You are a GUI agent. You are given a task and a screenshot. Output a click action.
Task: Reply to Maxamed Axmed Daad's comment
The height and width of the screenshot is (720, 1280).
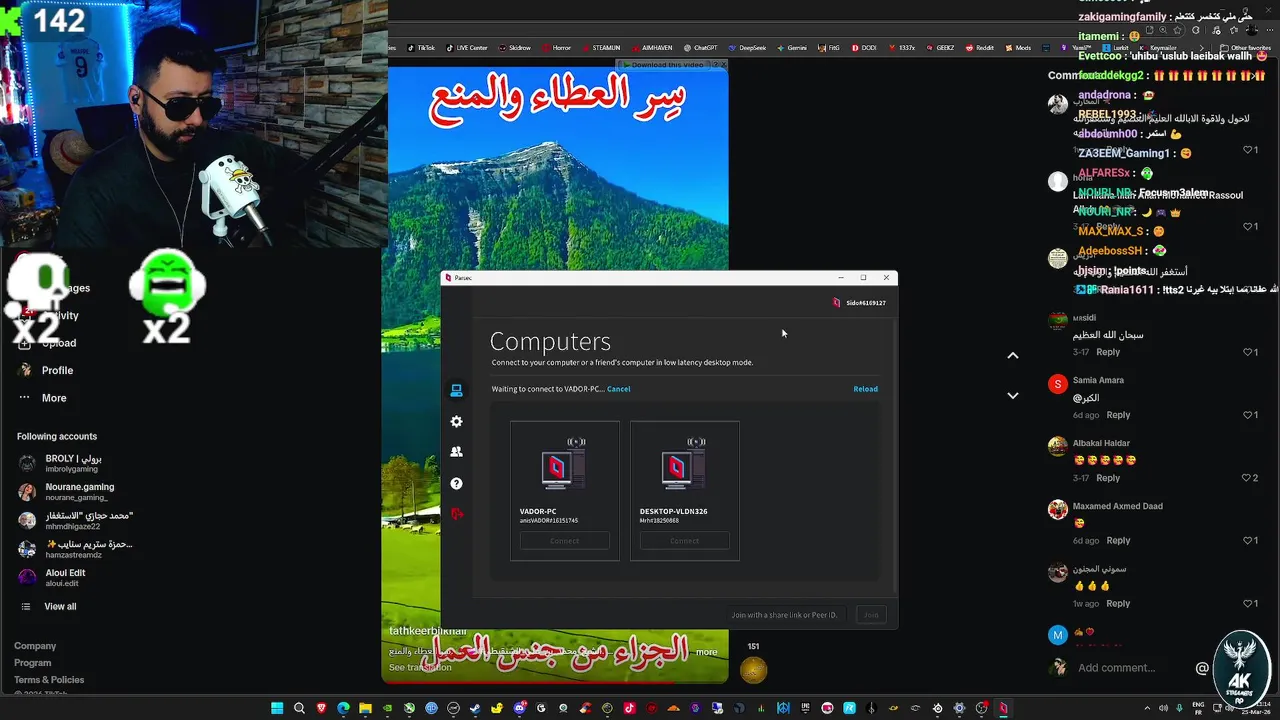coord(1118,541)
